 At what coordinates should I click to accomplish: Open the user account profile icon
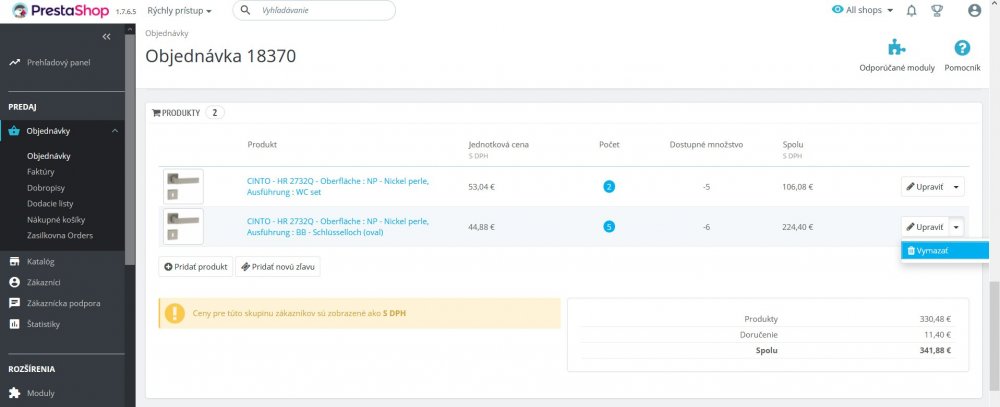[x=975, y=10]
